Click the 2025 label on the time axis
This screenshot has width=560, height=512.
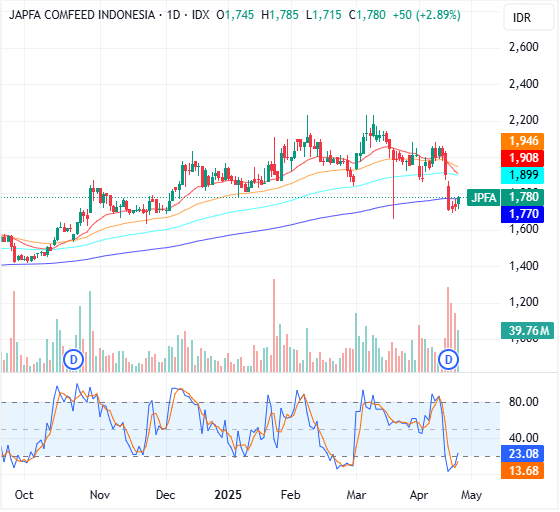[x=228, y=495]
